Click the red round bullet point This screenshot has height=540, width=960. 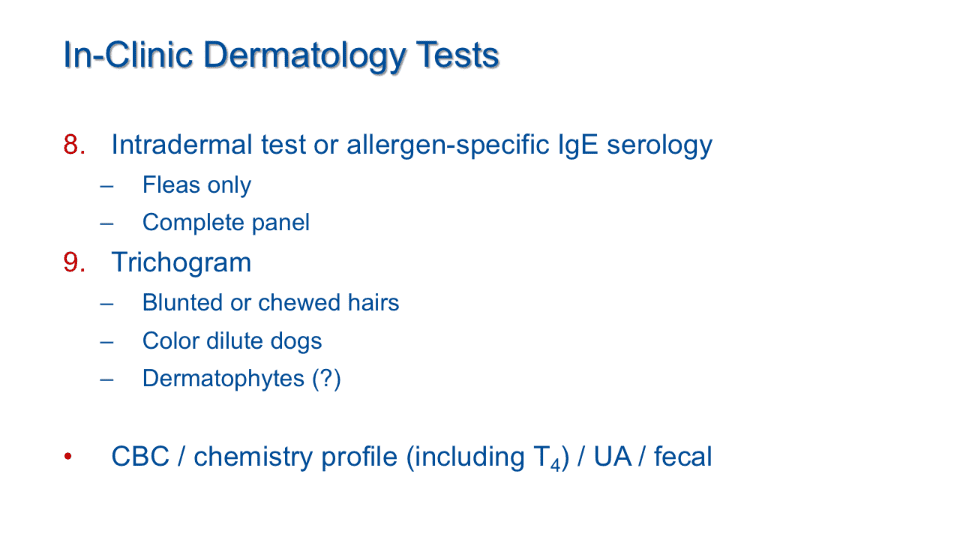click(68, 458)
